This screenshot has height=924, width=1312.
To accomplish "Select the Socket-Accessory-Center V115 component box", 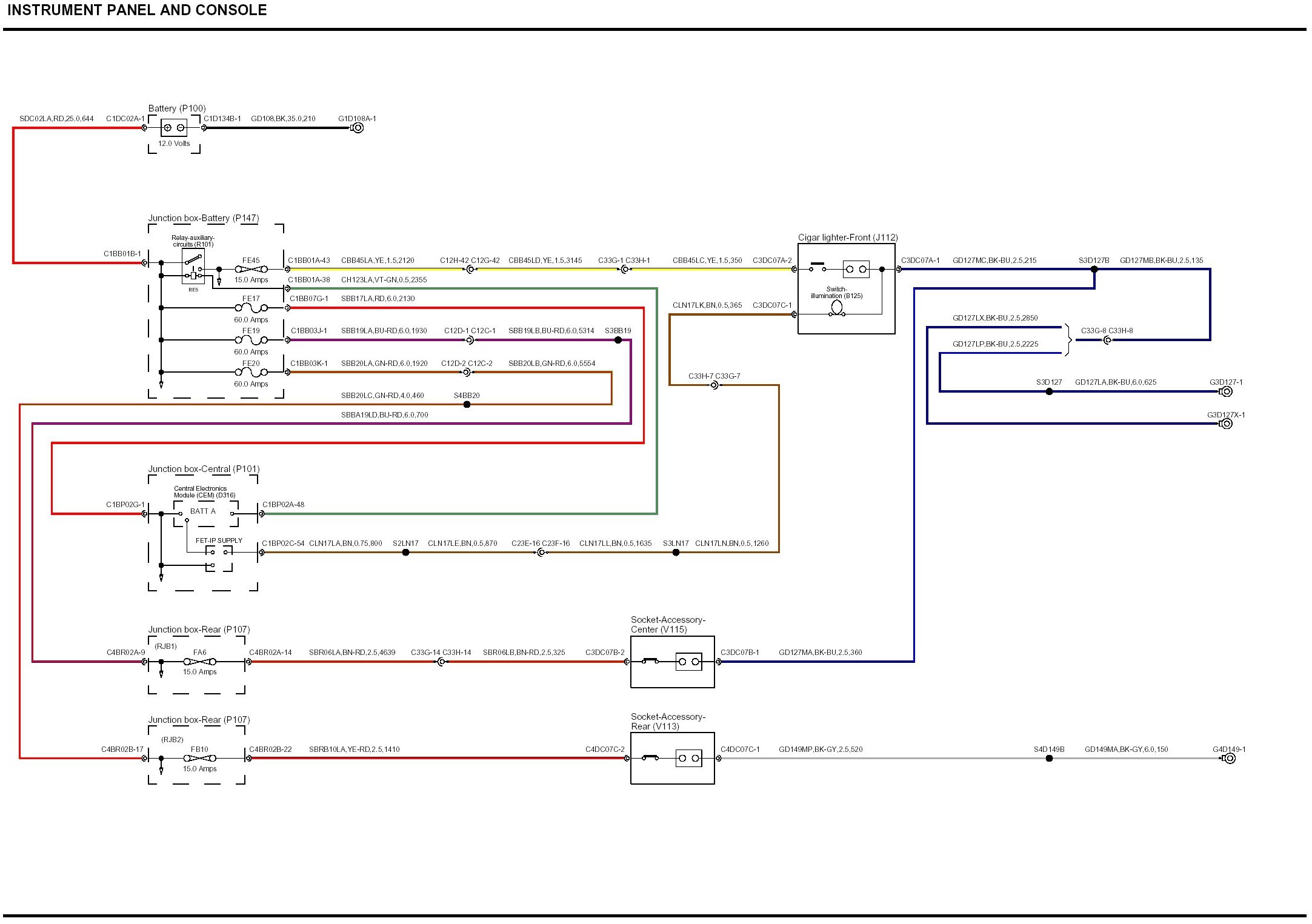I will pos(672,662).
